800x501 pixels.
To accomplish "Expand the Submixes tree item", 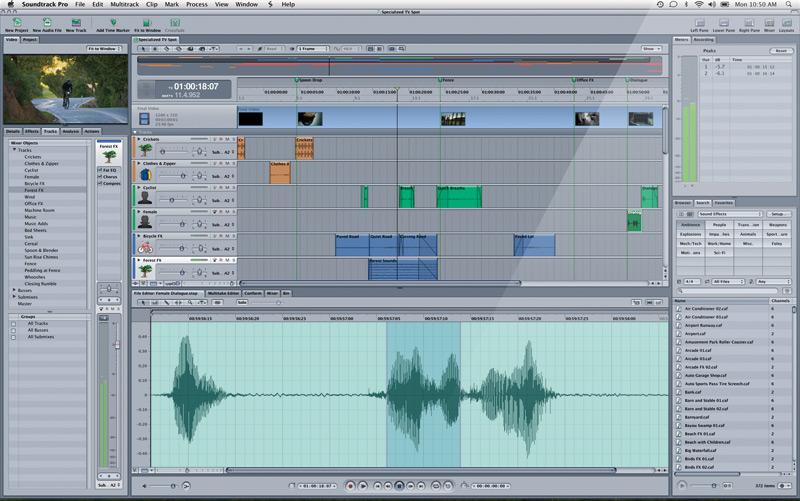I will click(14, 297).
